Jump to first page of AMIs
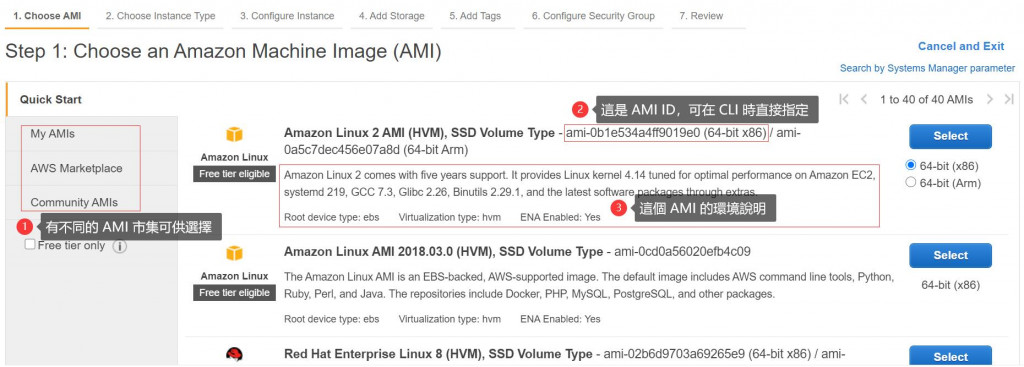Screen dimensions: 1024x367 pyautogui.click(x=844, y=99)
